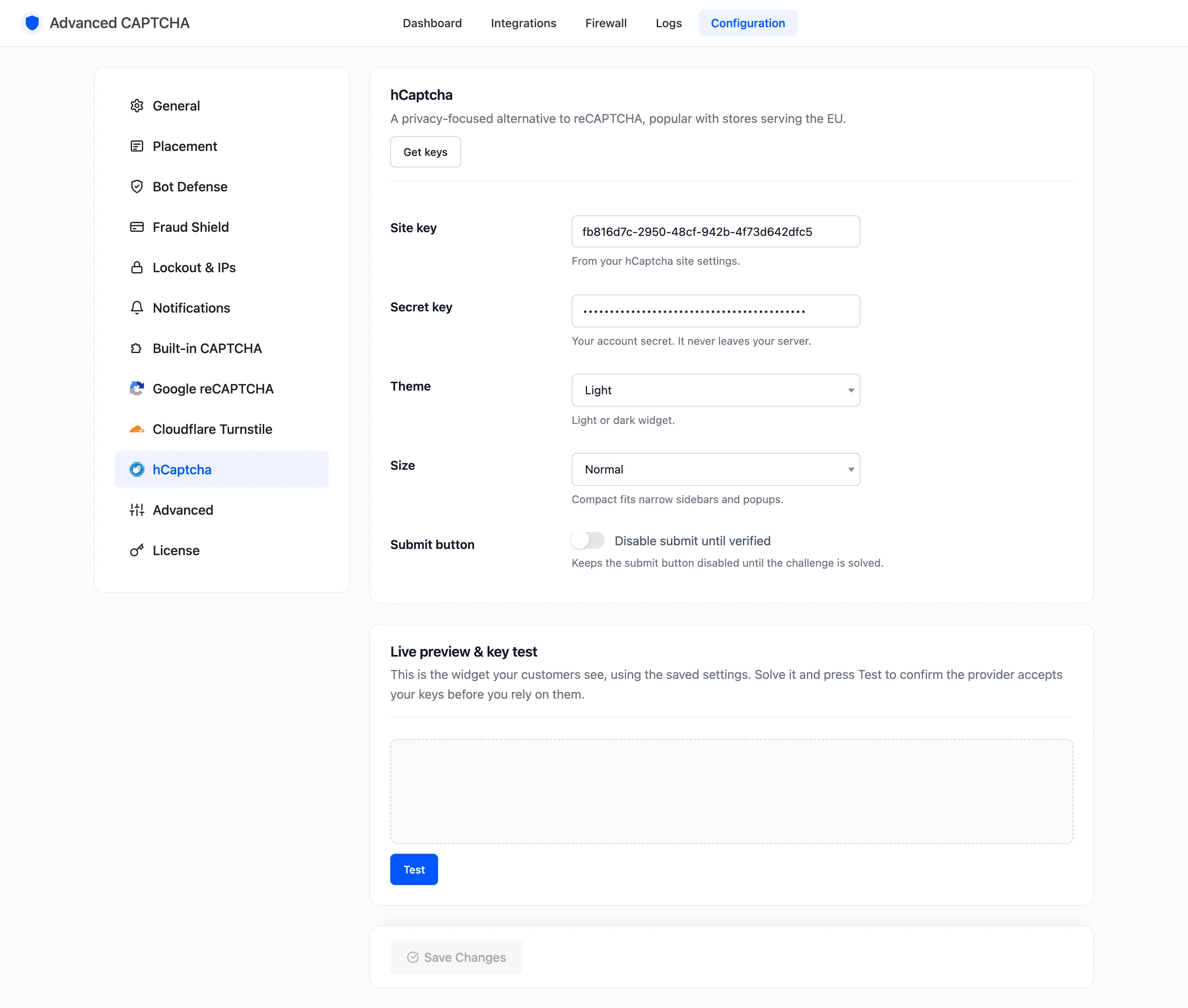The image size is (1188, 1008).
Task: Click 'Compact fits narrow sidebars and popups.' text
Action: (677, 499)
